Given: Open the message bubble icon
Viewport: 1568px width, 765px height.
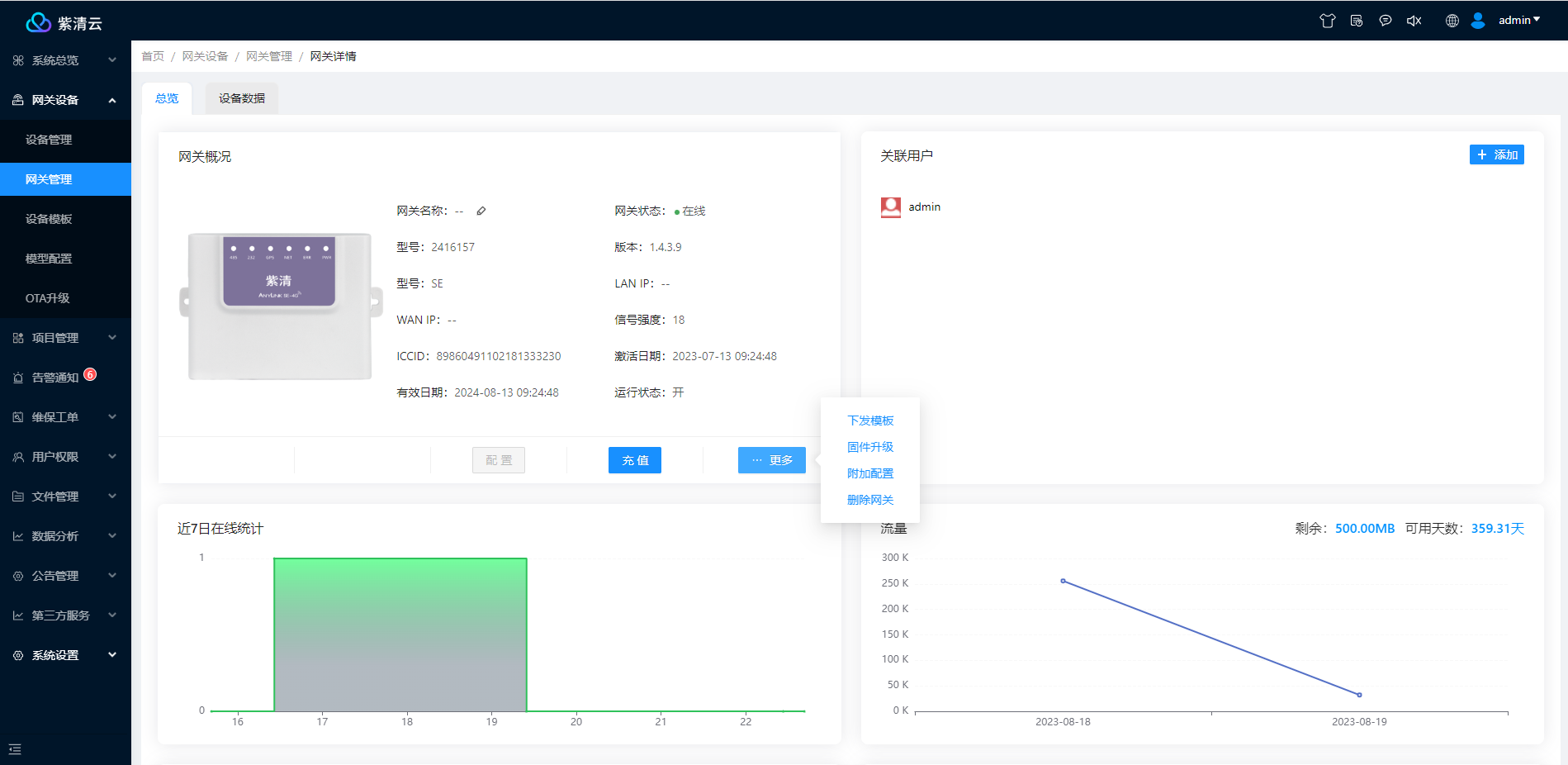Looking at the screenshot, I should 1386,21.
